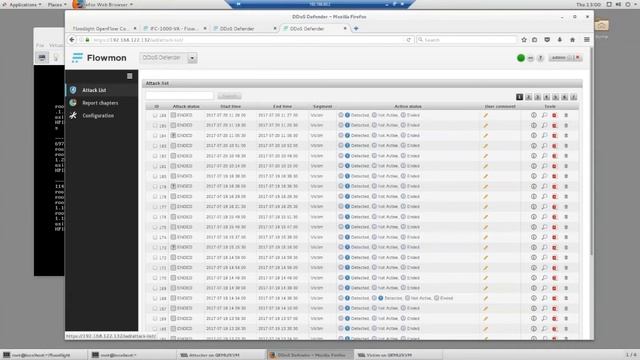This screenshot has height=360, width=640.
Task: Click the blue Detected info icon for attack 186
Action: click(x=347, y=115)
